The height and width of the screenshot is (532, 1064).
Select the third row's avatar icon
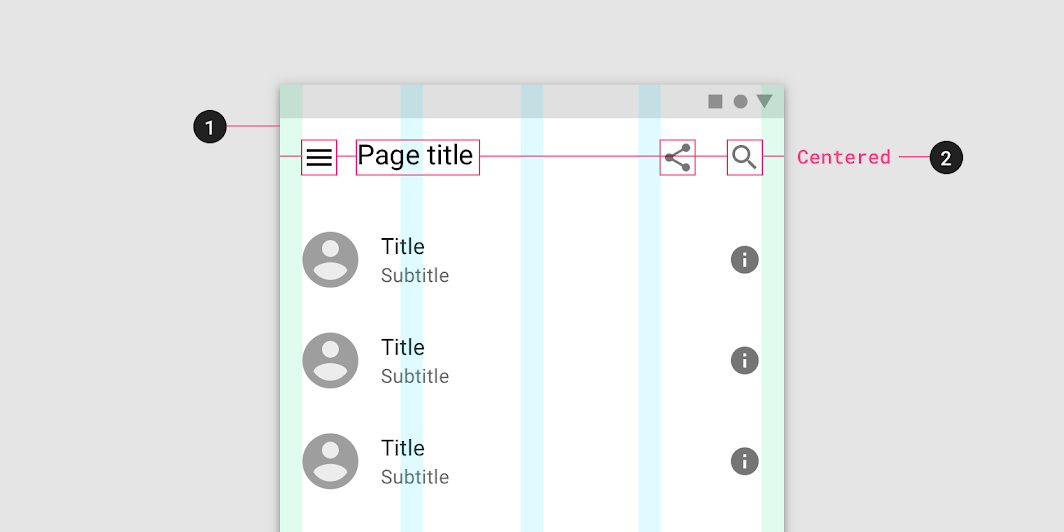[x=330, y=461]
